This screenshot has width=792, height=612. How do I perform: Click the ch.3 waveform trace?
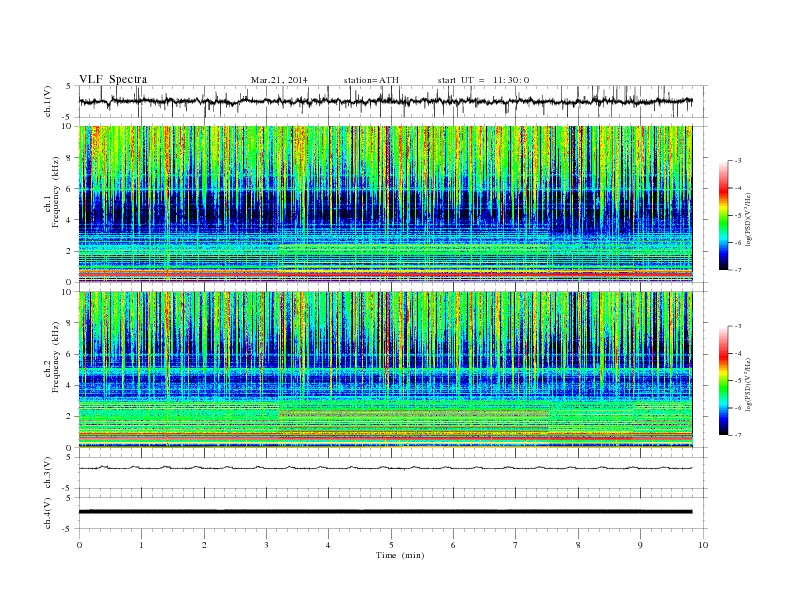[x=385, y=468]
